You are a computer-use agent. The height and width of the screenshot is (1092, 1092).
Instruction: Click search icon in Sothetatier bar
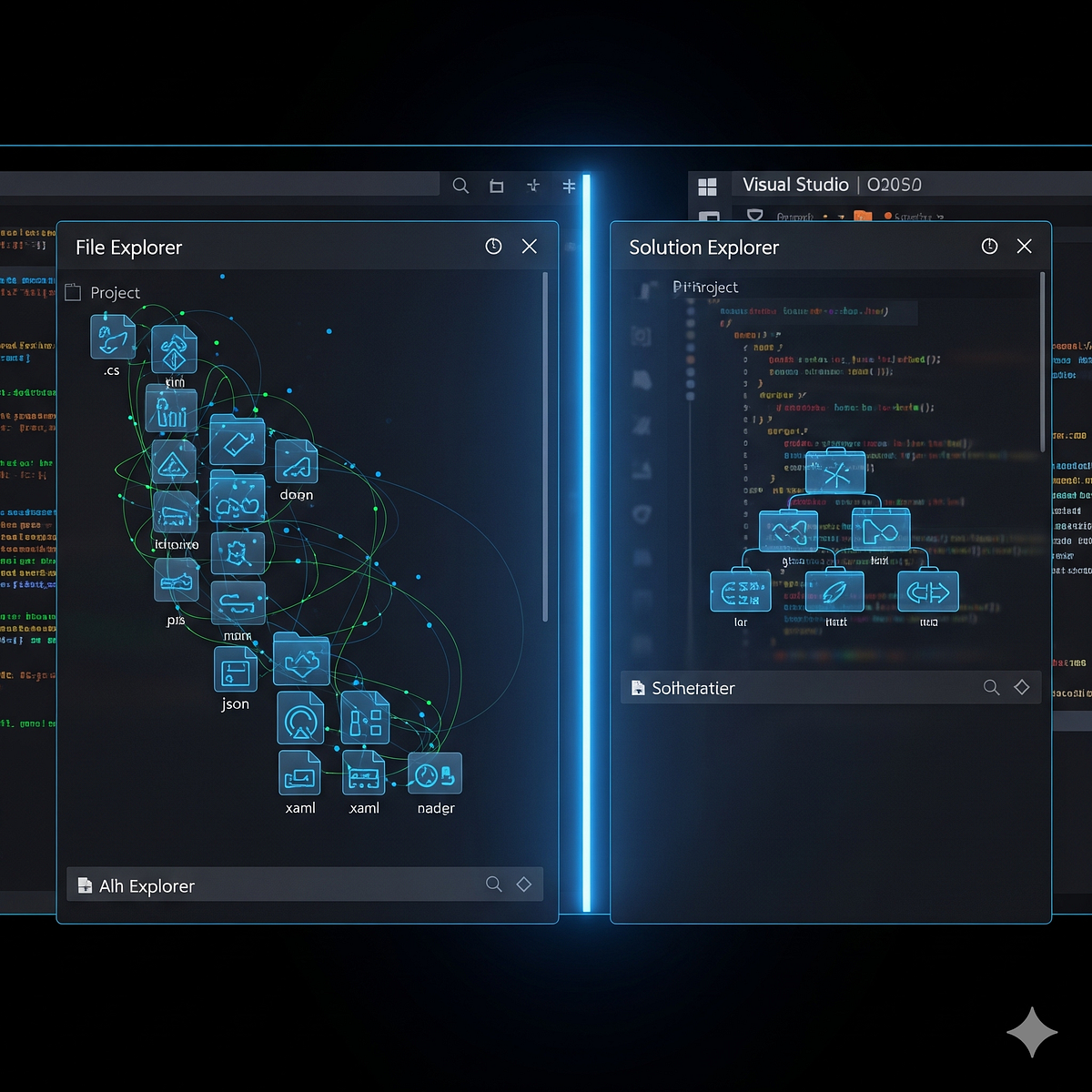click(991, 688)
